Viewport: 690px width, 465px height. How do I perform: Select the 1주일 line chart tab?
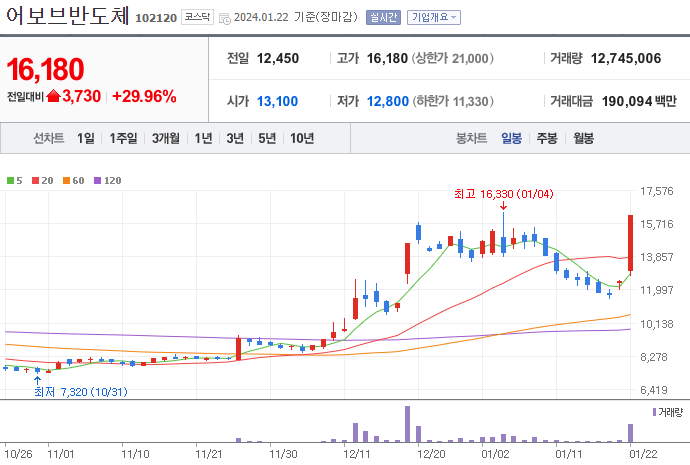click(123, 138)
